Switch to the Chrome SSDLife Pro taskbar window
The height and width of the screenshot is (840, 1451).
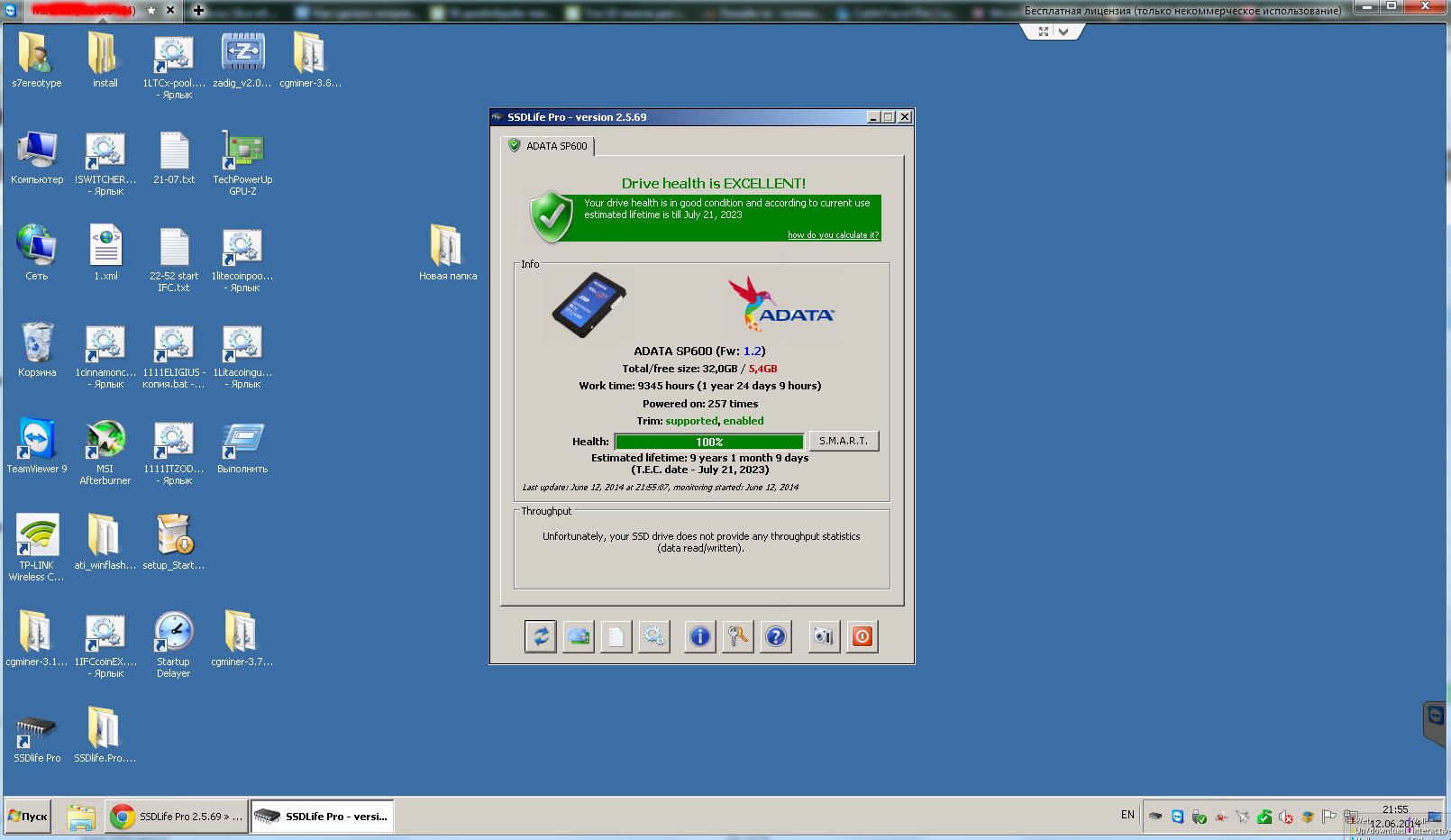tap(177, 817)
